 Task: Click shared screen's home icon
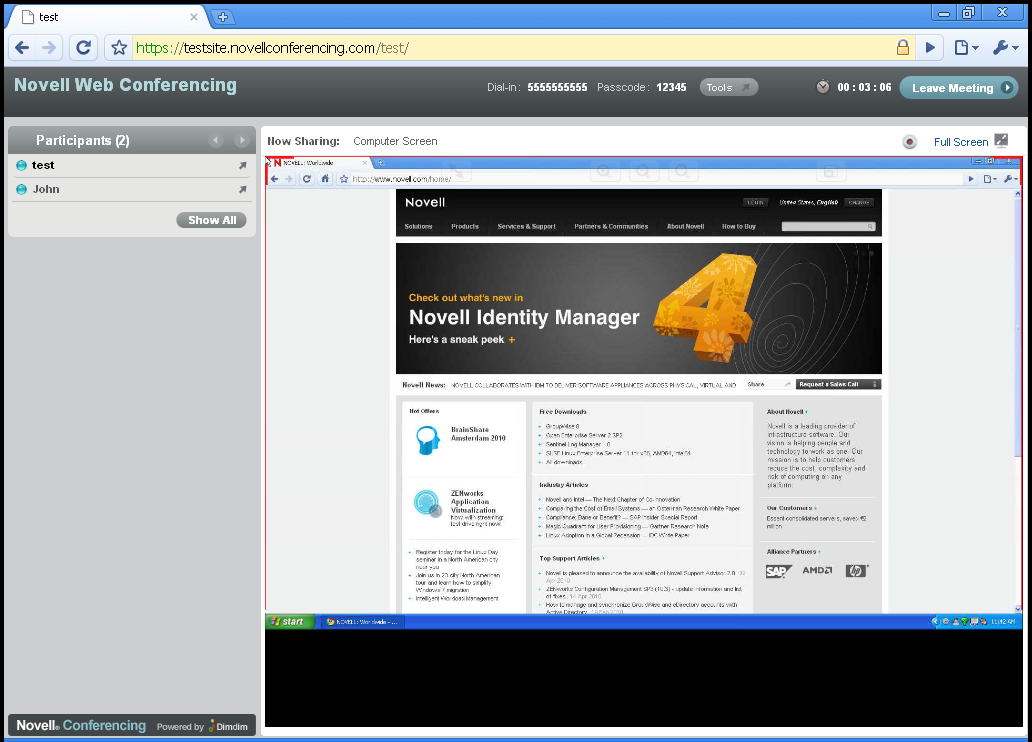coord(324,178)
